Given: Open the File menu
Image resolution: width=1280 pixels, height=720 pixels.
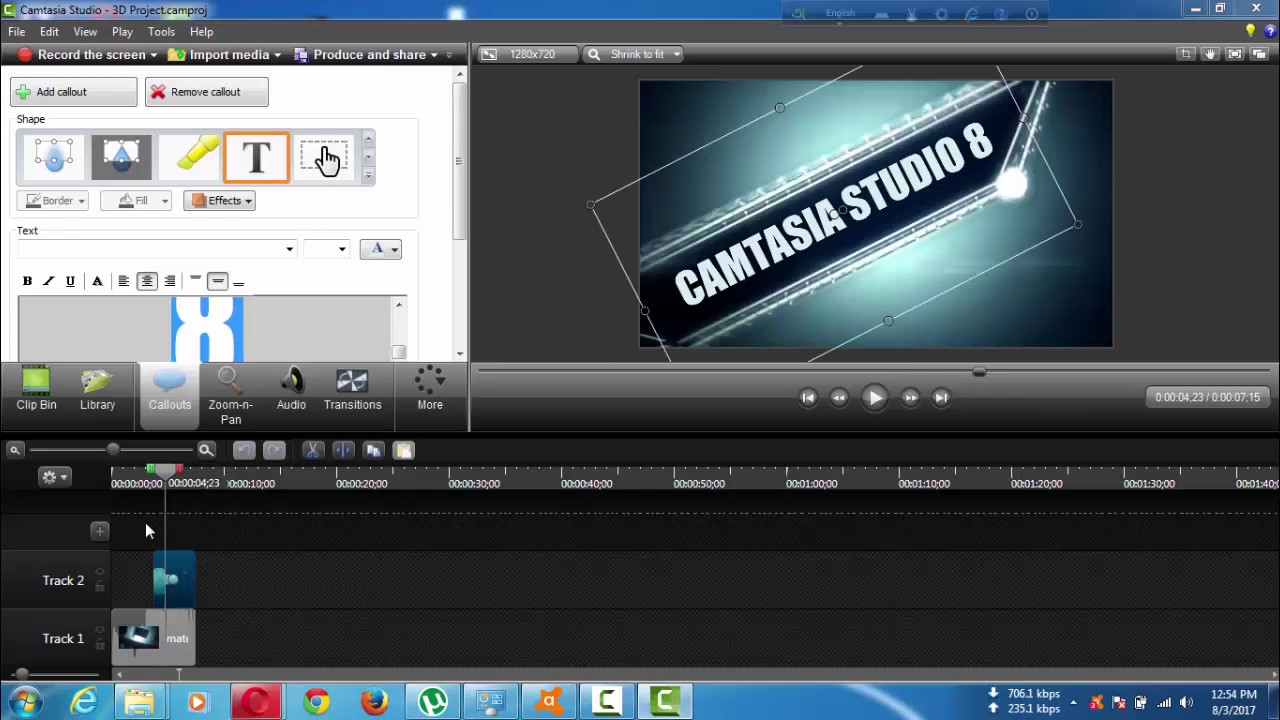Looking at the screenshot, I should point(17,31).
